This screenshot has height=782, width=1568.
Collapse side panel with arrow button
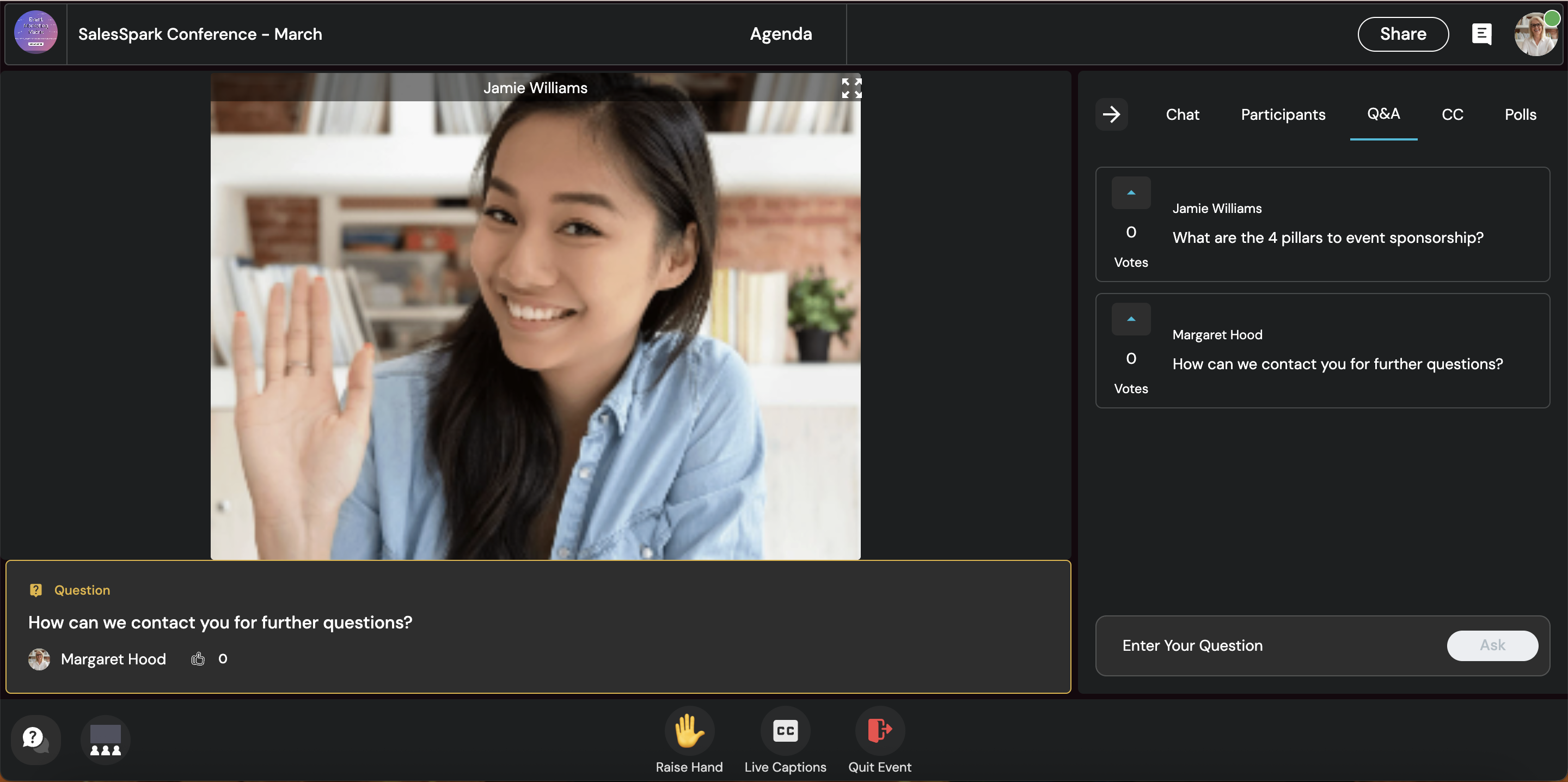1111,114
